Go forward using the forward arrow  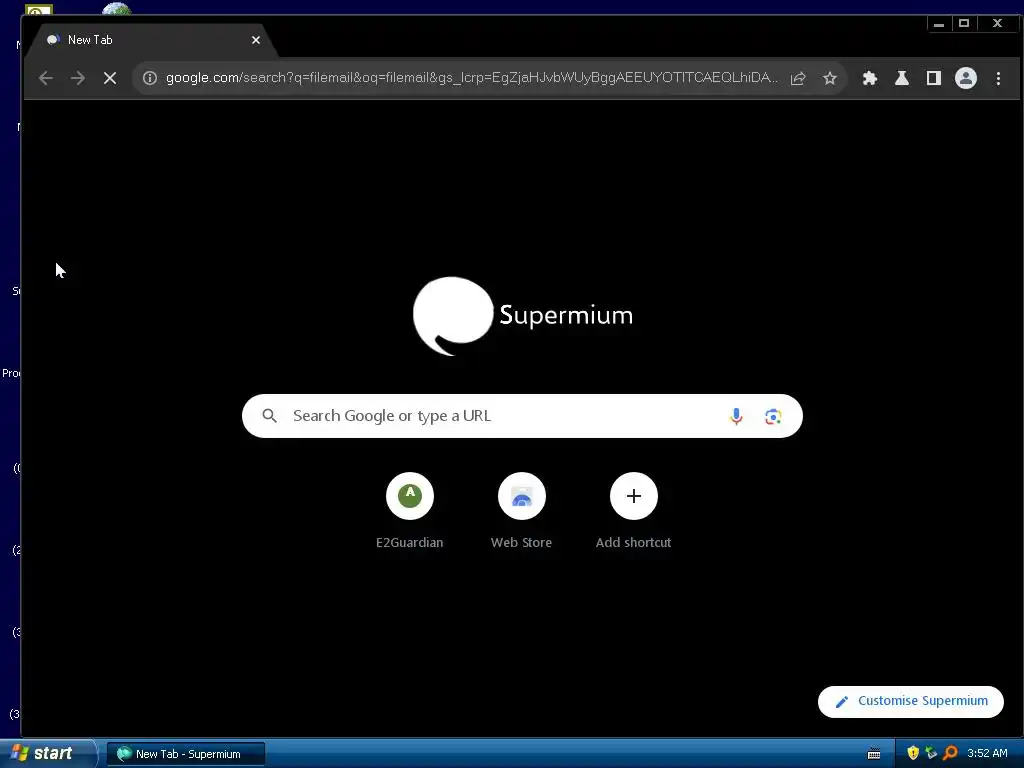pyautogui.click(x=78, y=78)
